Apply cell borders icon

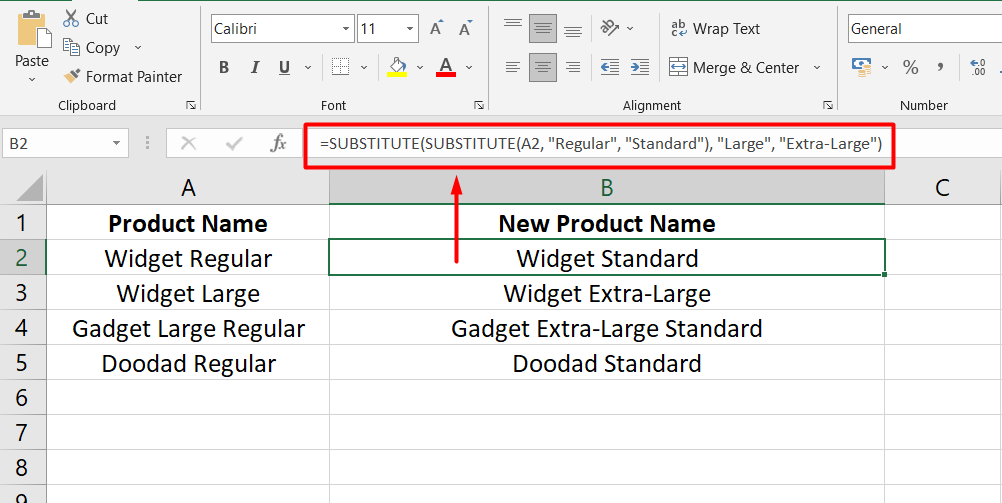(340, 67)
